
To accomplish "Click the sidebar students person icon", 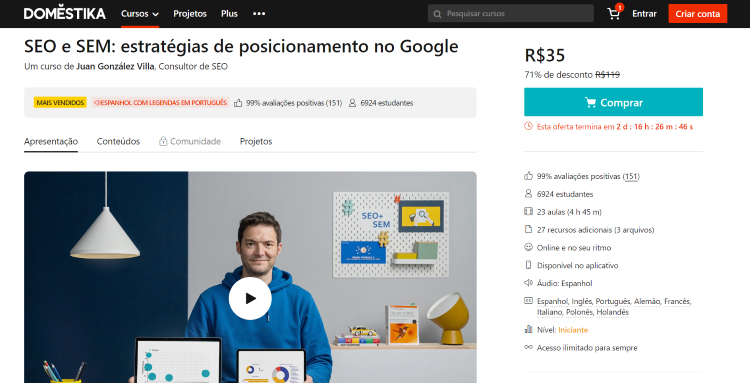I will pos(528,194).
